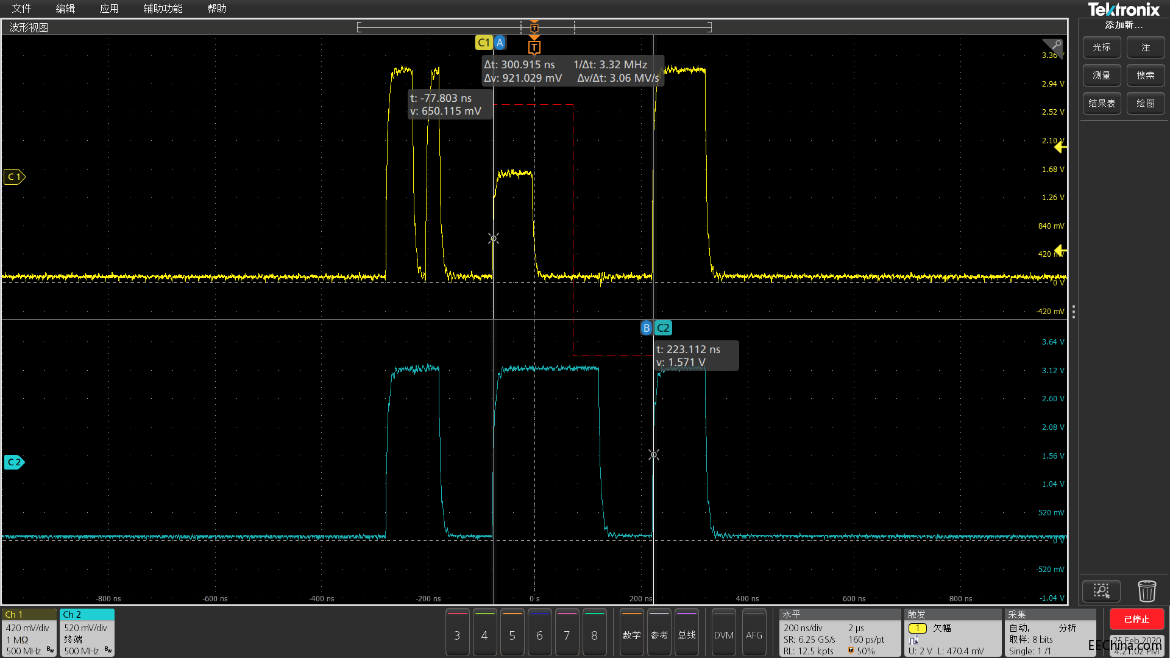Add a new 测量 measurement
Viewport: 1170px width, 658px height.
pos(1101,75)
